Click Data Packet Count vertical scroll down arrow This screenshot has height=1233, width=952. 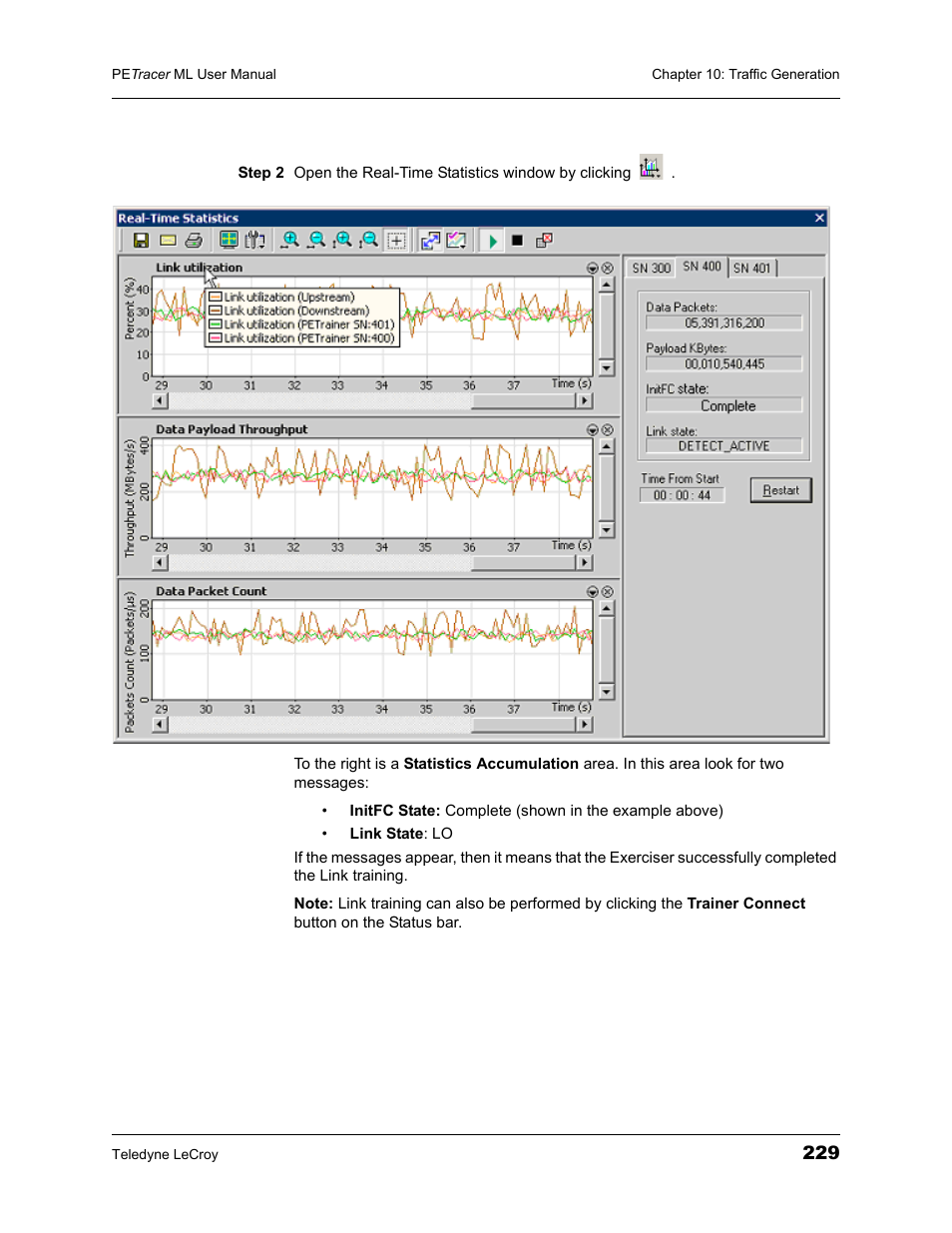tap(607, 692)
